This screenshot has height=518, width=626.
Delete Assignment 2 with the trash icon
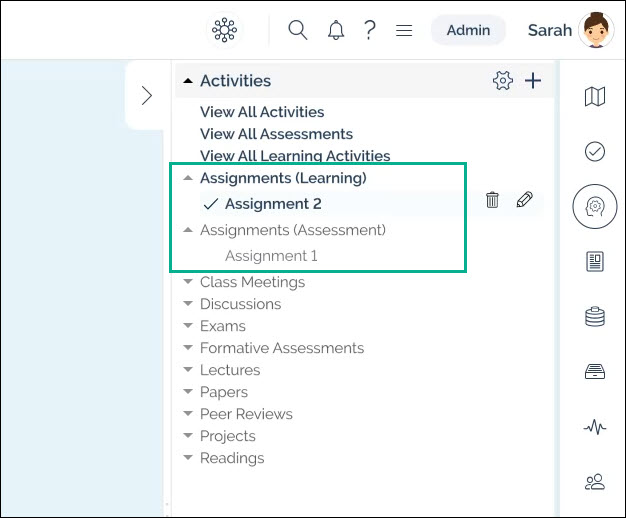492,200
